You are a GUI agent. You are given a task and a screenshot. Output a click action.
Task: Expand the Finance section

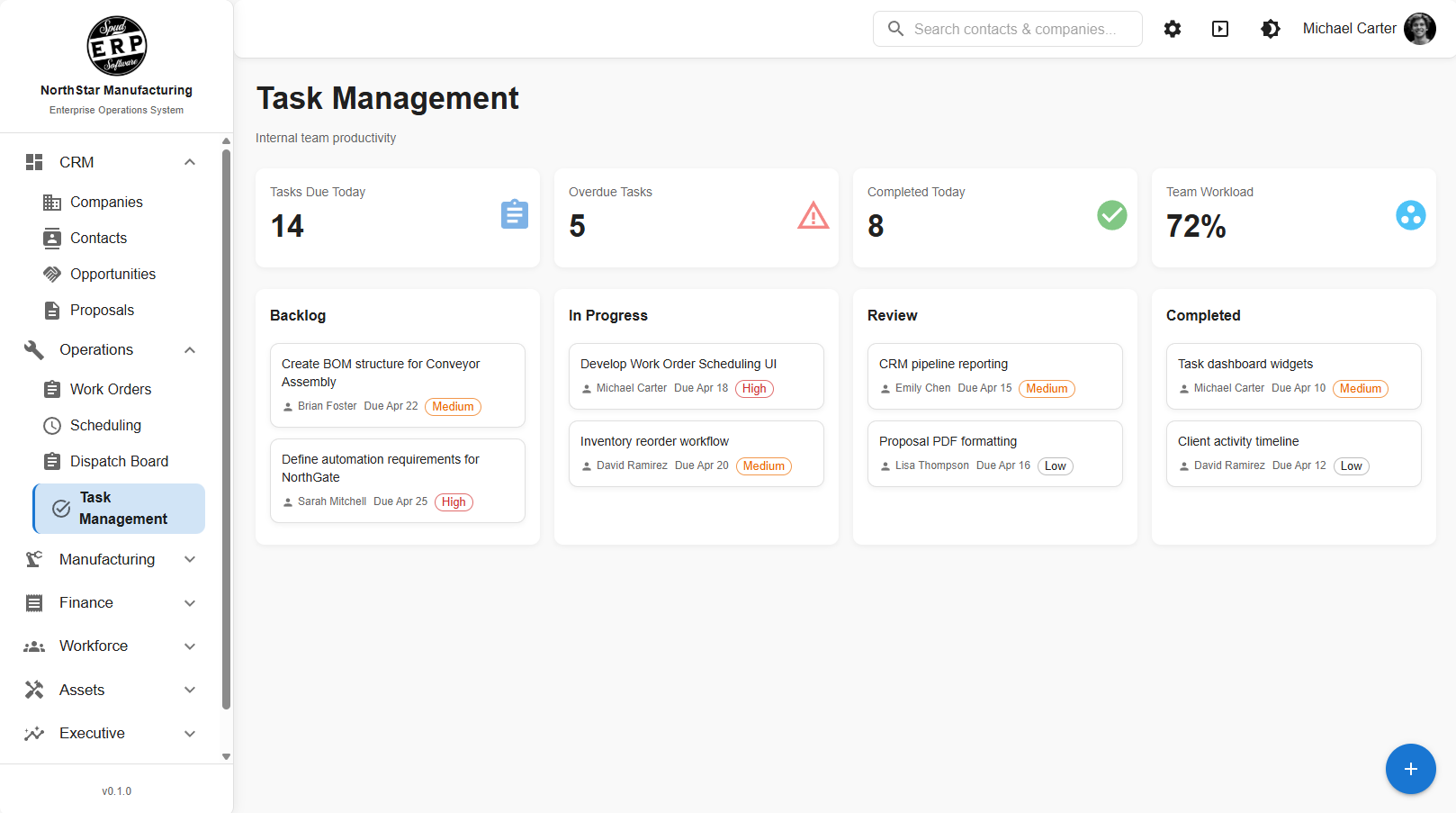[x=111, y=603]
